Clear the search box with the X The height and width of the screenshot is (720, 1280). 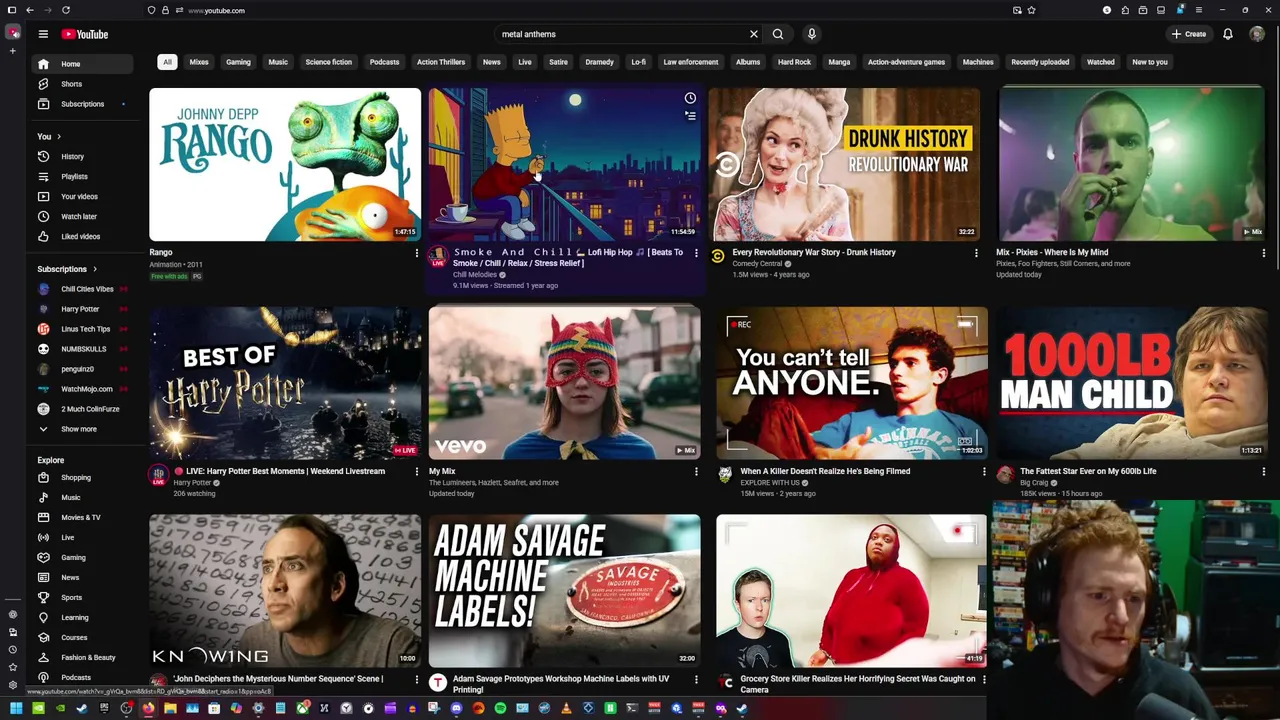(754, 34)
